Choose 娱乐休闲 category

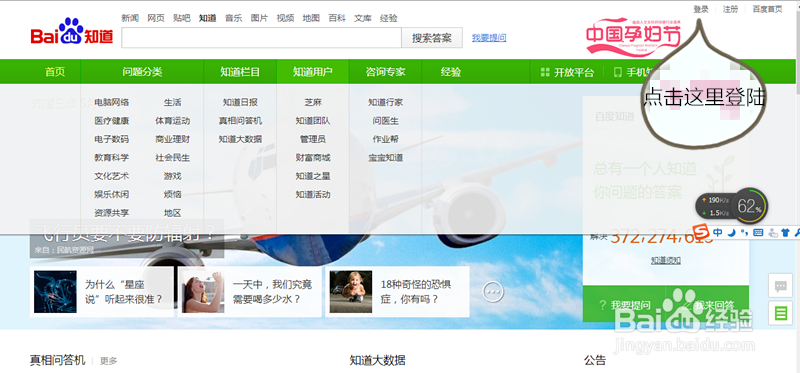click(112, 194)
